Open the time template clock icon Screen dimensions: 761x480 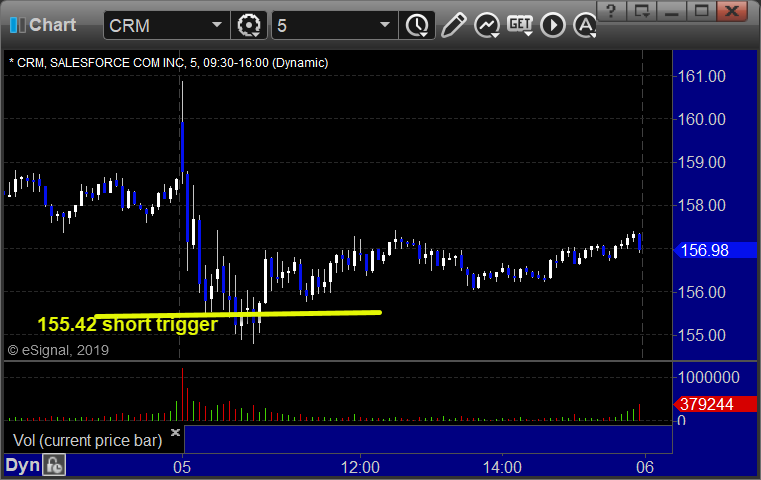[417, 25]
